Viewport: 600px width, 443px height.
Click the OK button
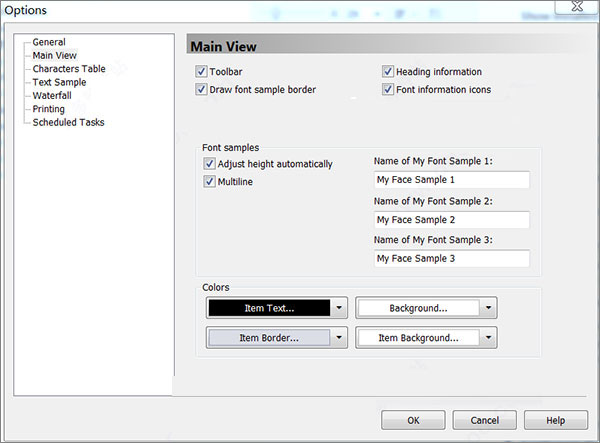pyautogui.click(x=413, y=420)
